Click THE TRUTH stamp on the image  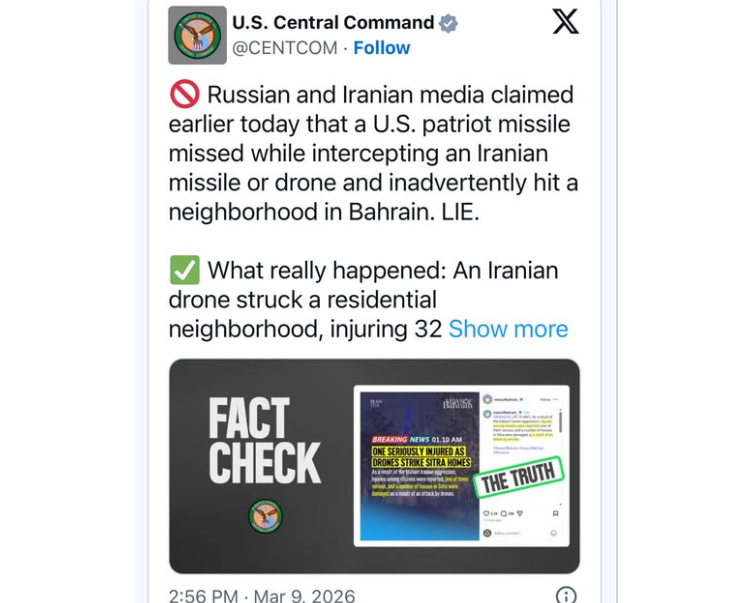[x=519, y=478]
